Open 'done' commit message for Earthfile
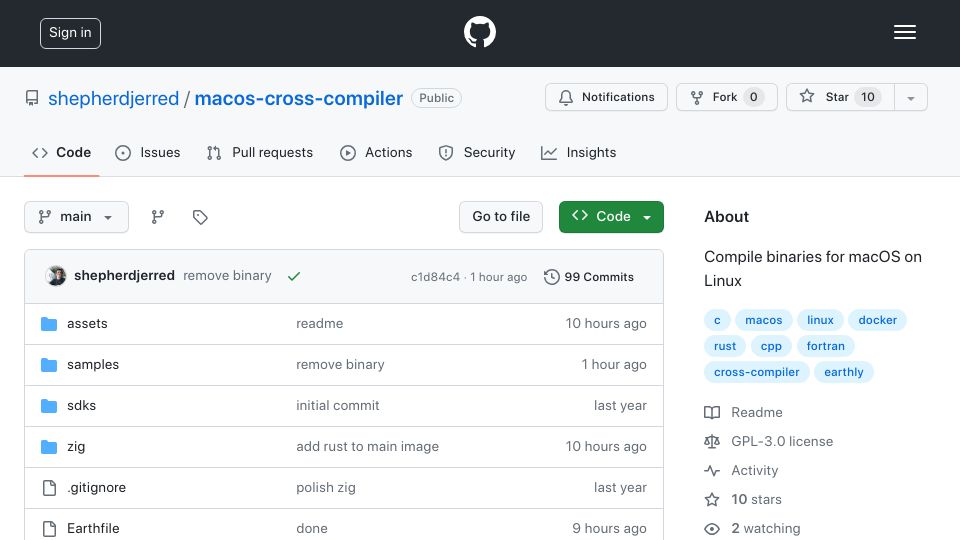The width and height of the screenshot is (960, 540). (312, 528)
